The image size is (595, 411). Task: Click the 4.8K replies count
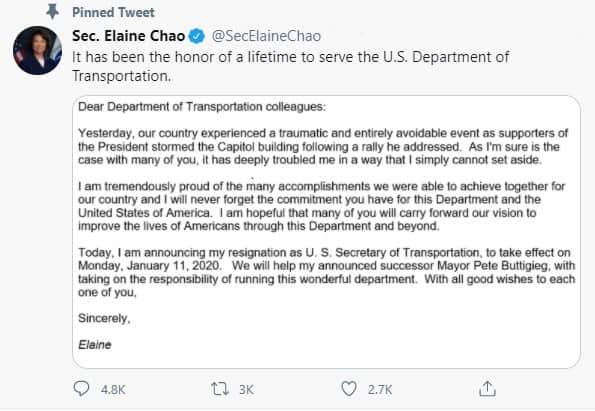[113, 390]
